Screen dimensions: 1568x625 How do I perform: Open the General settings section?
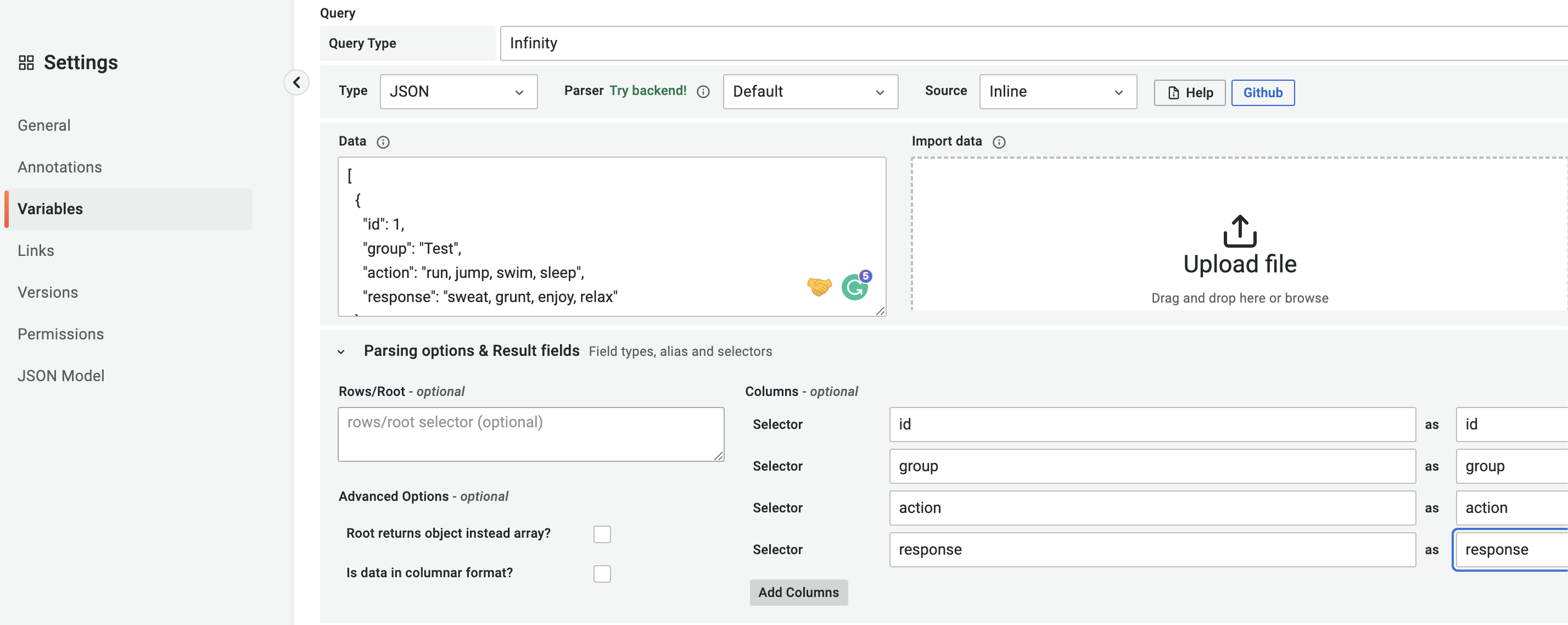[44, 125]
